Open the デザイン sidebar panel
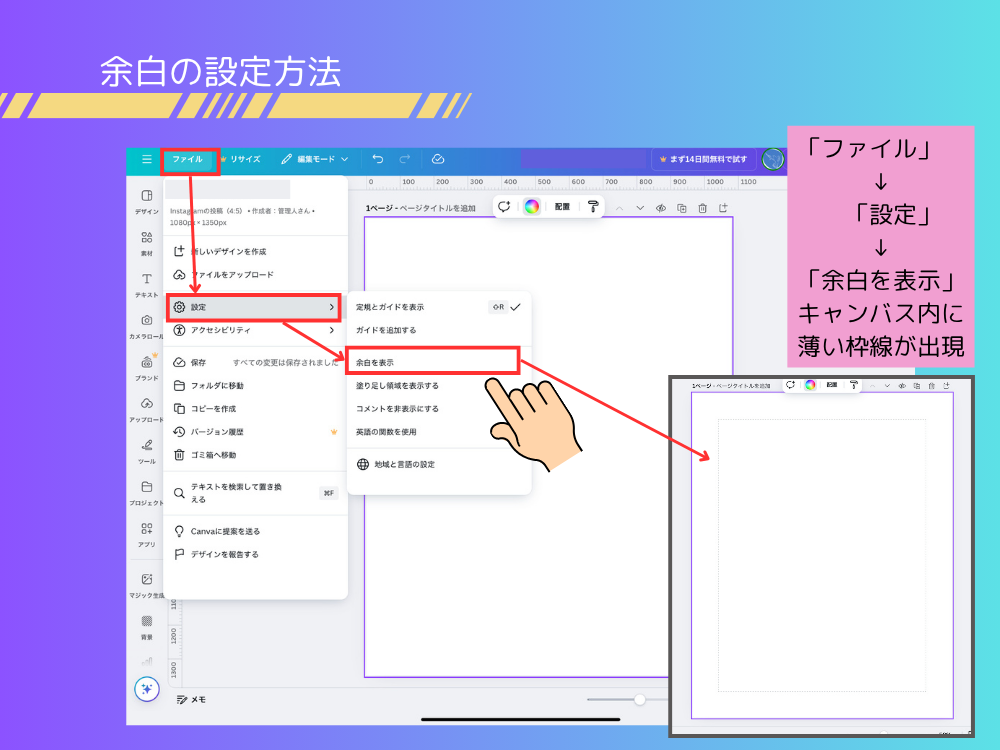 pos(147,202)
